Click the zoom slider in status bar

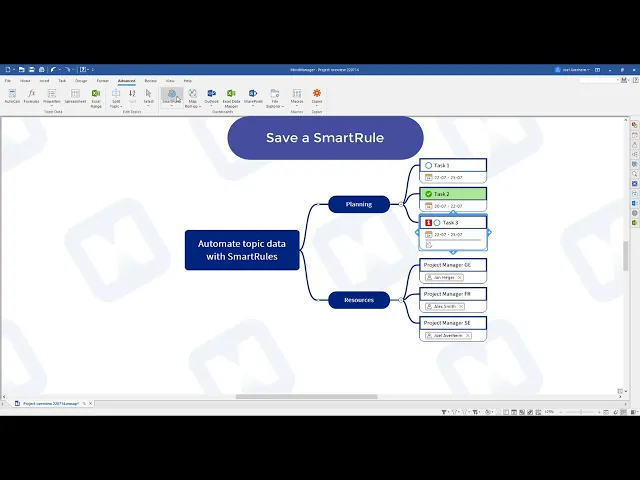581,412
